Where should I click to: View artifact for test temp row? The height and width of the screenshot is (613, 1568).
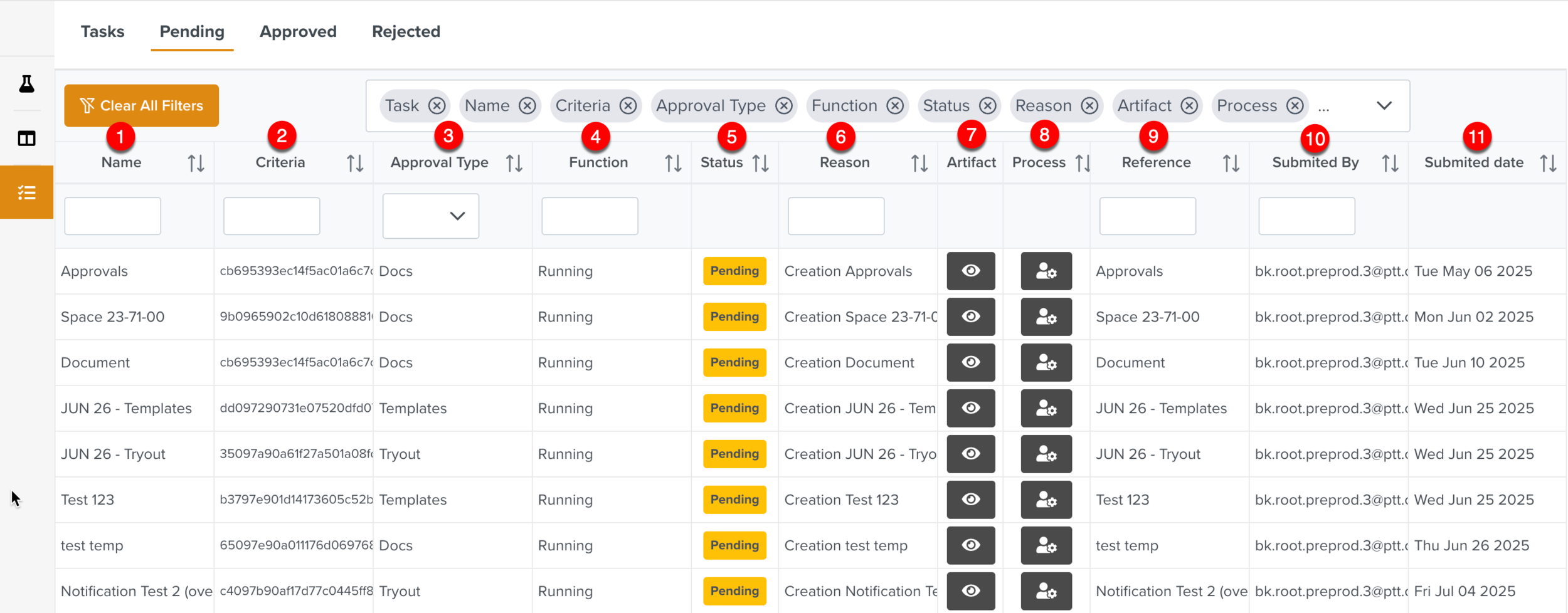tap(970, 546)
